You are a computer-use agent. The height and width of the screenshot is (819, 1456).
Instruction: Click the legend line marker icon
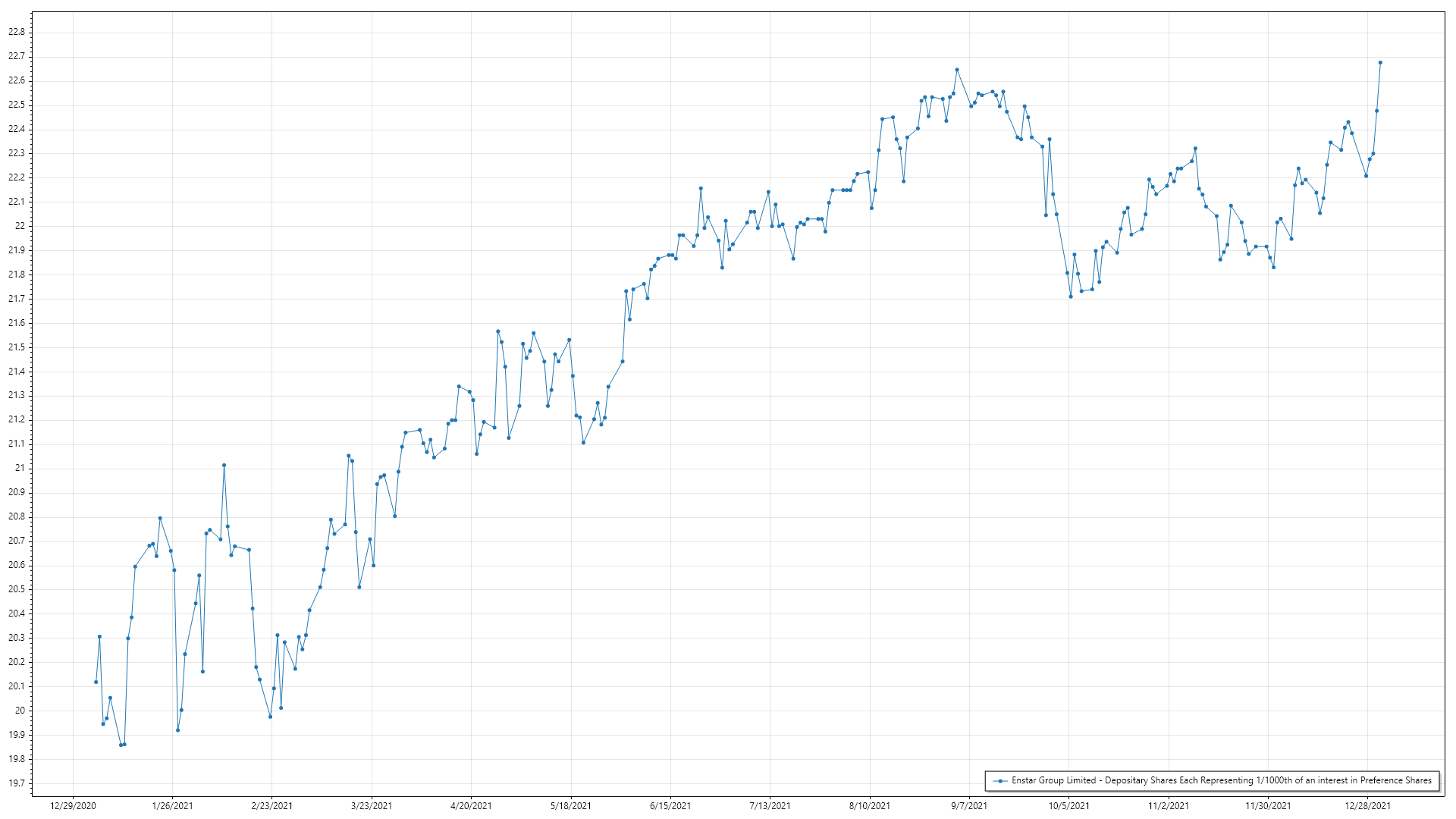(x=1001, y=781)
